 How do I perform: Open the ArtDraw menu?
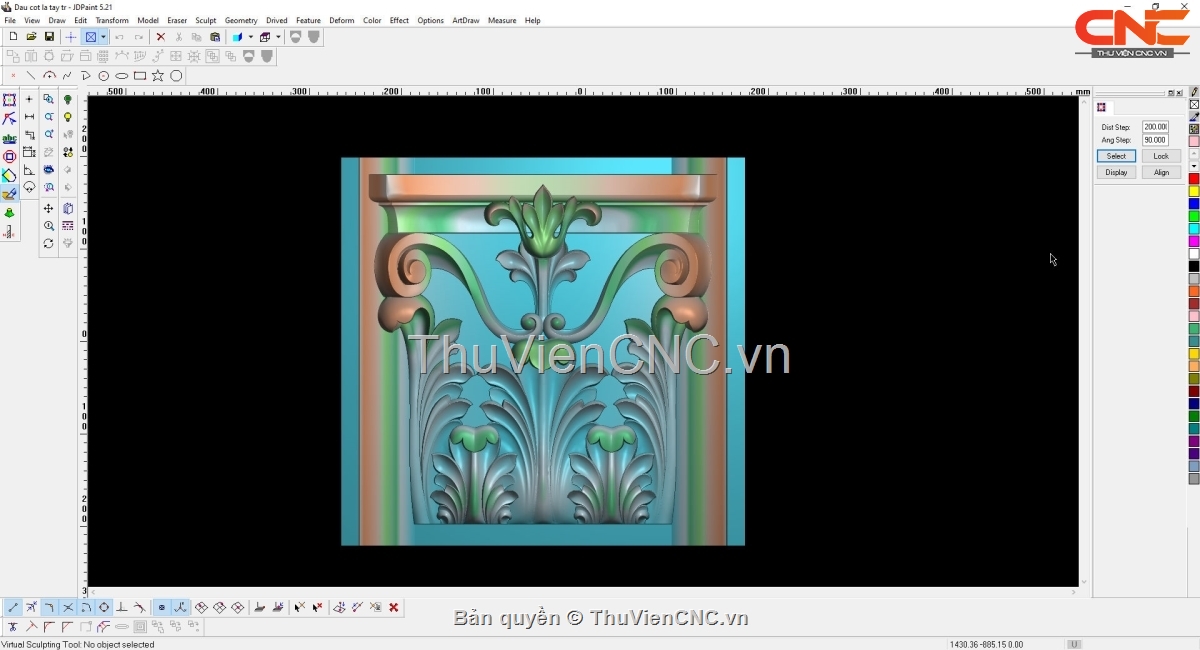pyautogui.click(x=465, y=20)
